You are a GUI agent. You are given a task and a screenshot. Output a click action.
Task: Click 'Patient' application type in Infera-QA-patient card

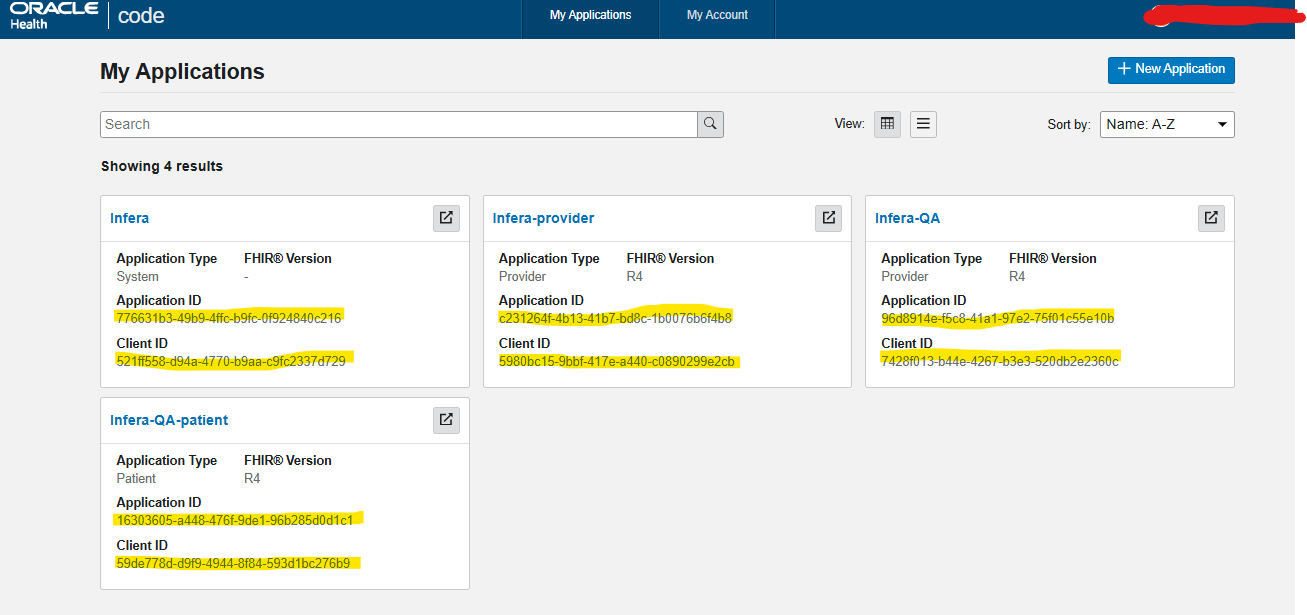(x=136, y=478)
